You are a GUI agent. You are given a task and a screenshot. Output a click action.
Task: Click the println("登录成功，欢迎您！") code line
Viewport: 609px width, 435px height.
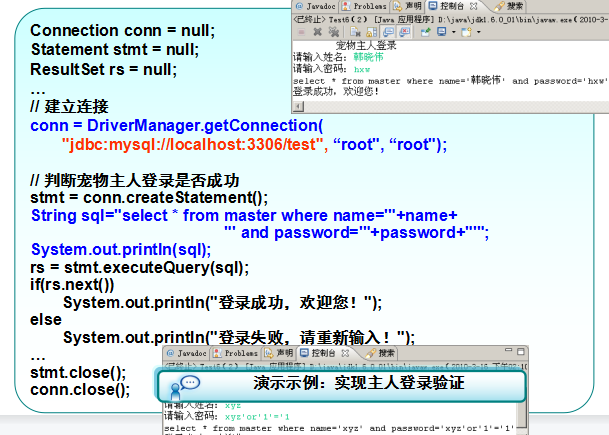223,303
